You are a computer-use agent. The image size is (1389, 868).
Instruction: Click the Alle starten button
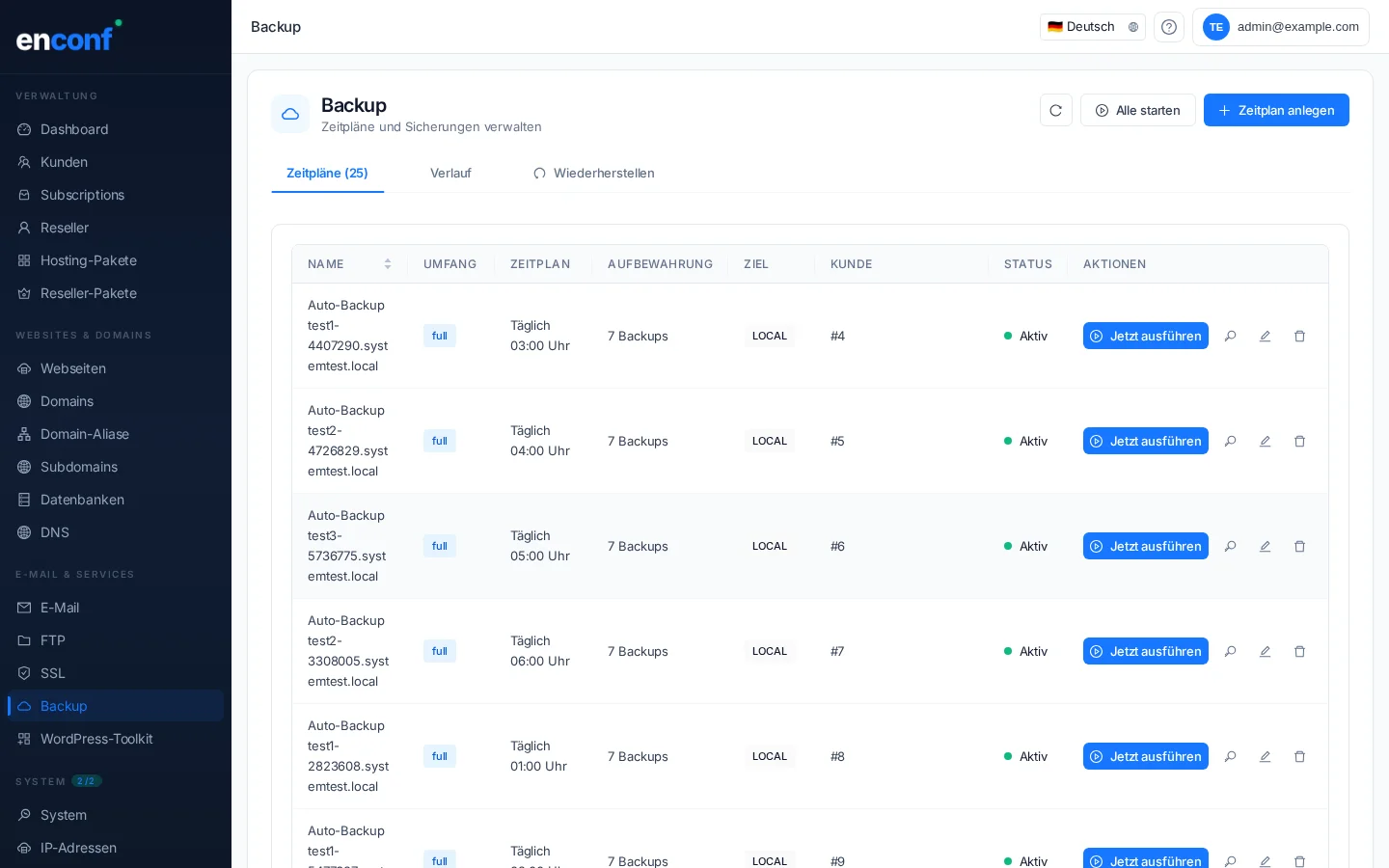(1137, 110)
